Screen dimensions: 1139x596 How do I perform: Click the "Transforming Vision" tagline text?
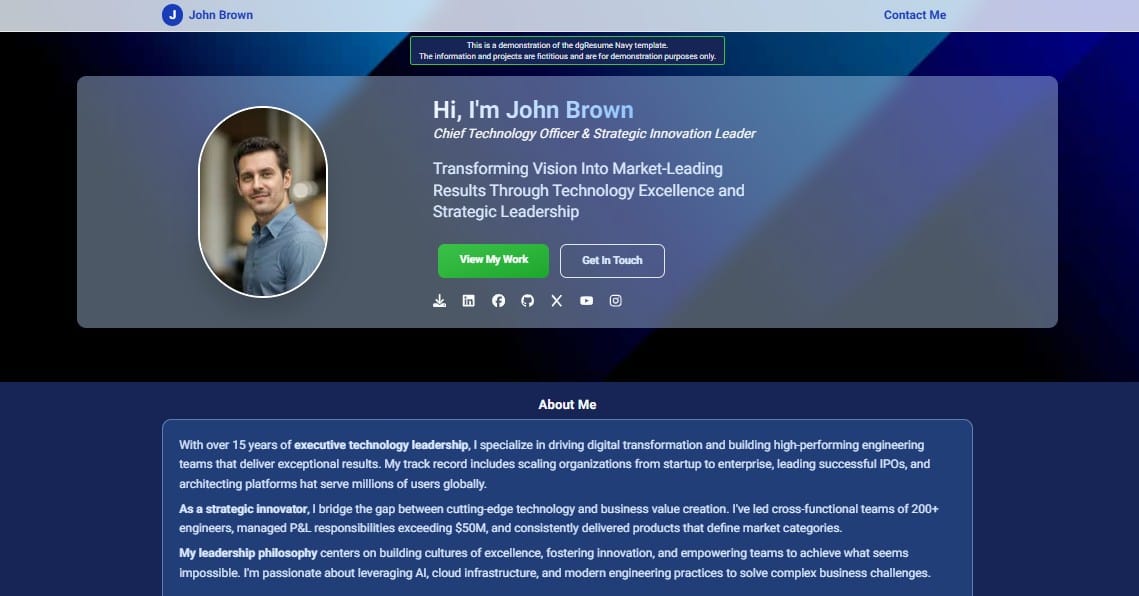[x=588, y=190]
